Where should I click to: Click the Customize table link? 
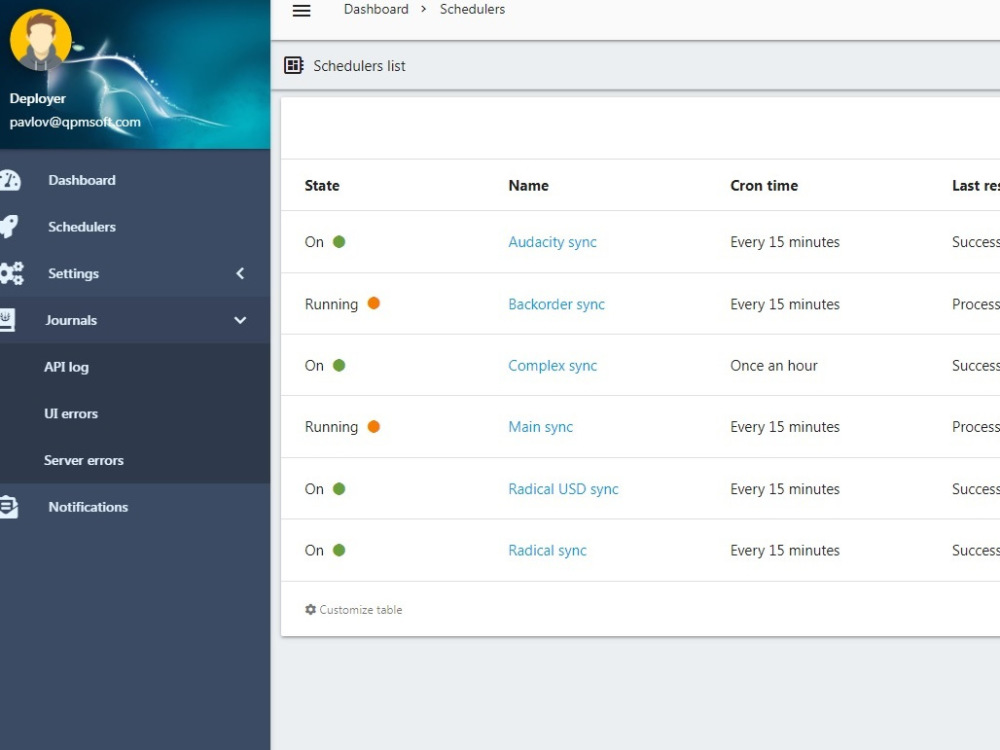(360, 610)
